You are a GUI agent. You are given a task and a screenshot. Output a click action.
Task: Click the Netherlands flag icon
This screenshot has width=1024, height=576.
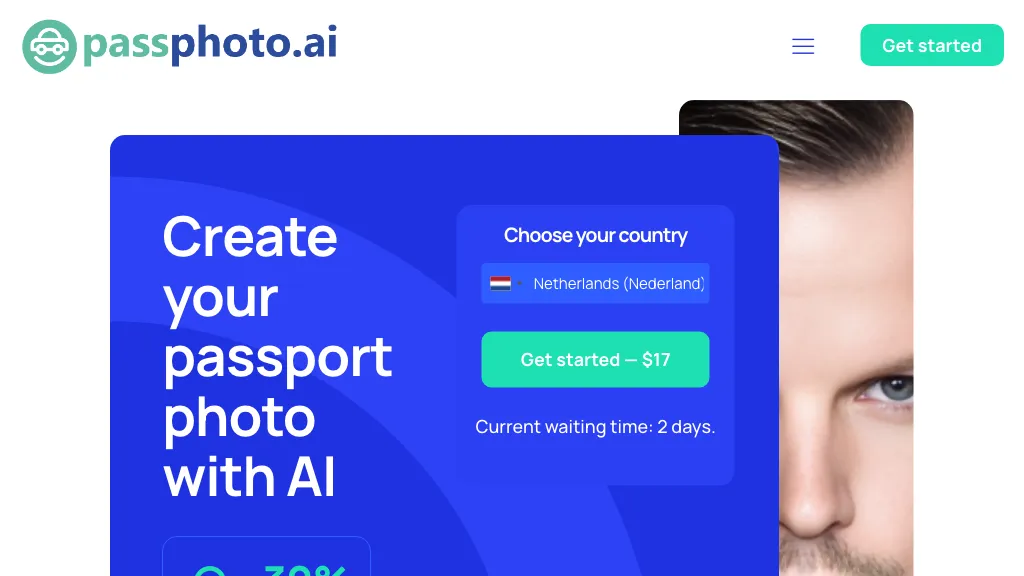(x=500, y=284)
